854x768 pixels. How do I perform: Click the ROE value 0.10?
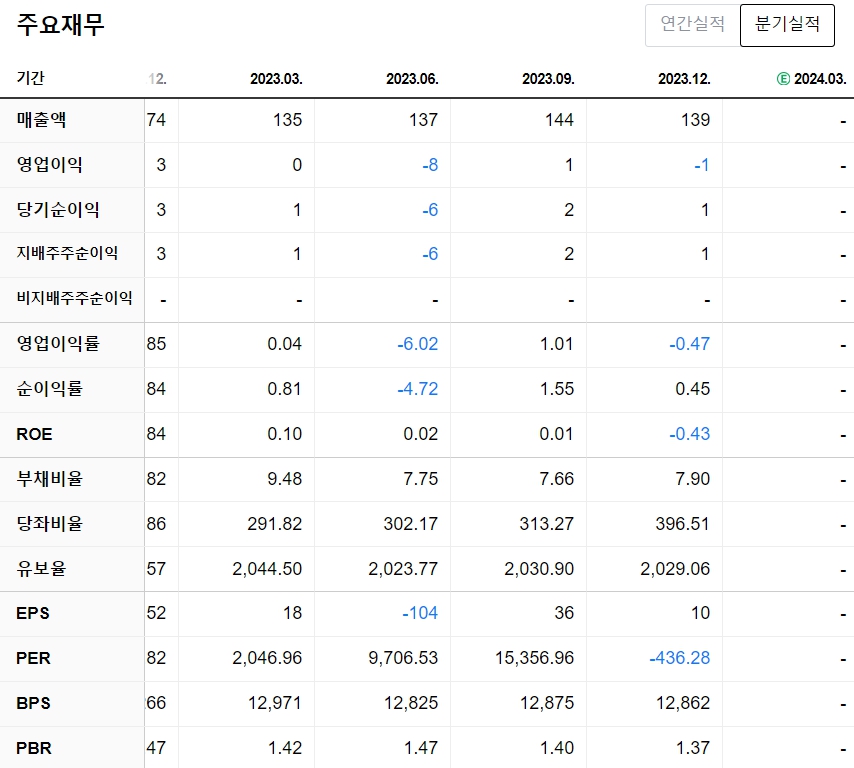coord(284,434)
